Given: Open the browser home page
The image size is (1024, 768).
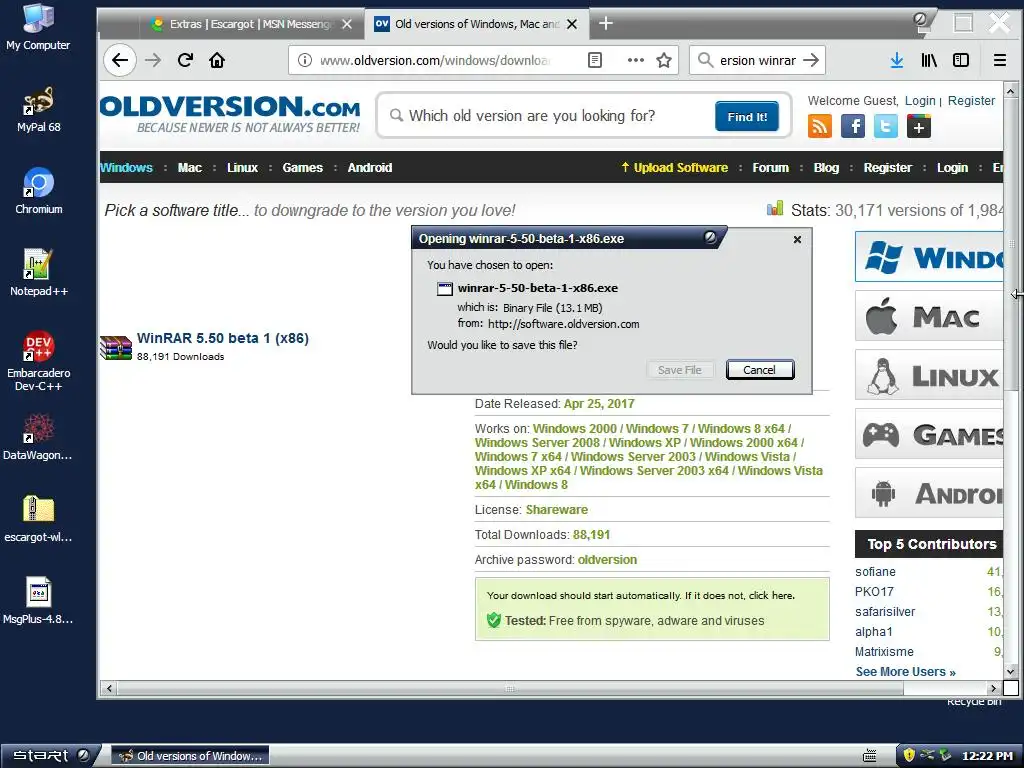Looking at the screenshot, I should 217,60.
